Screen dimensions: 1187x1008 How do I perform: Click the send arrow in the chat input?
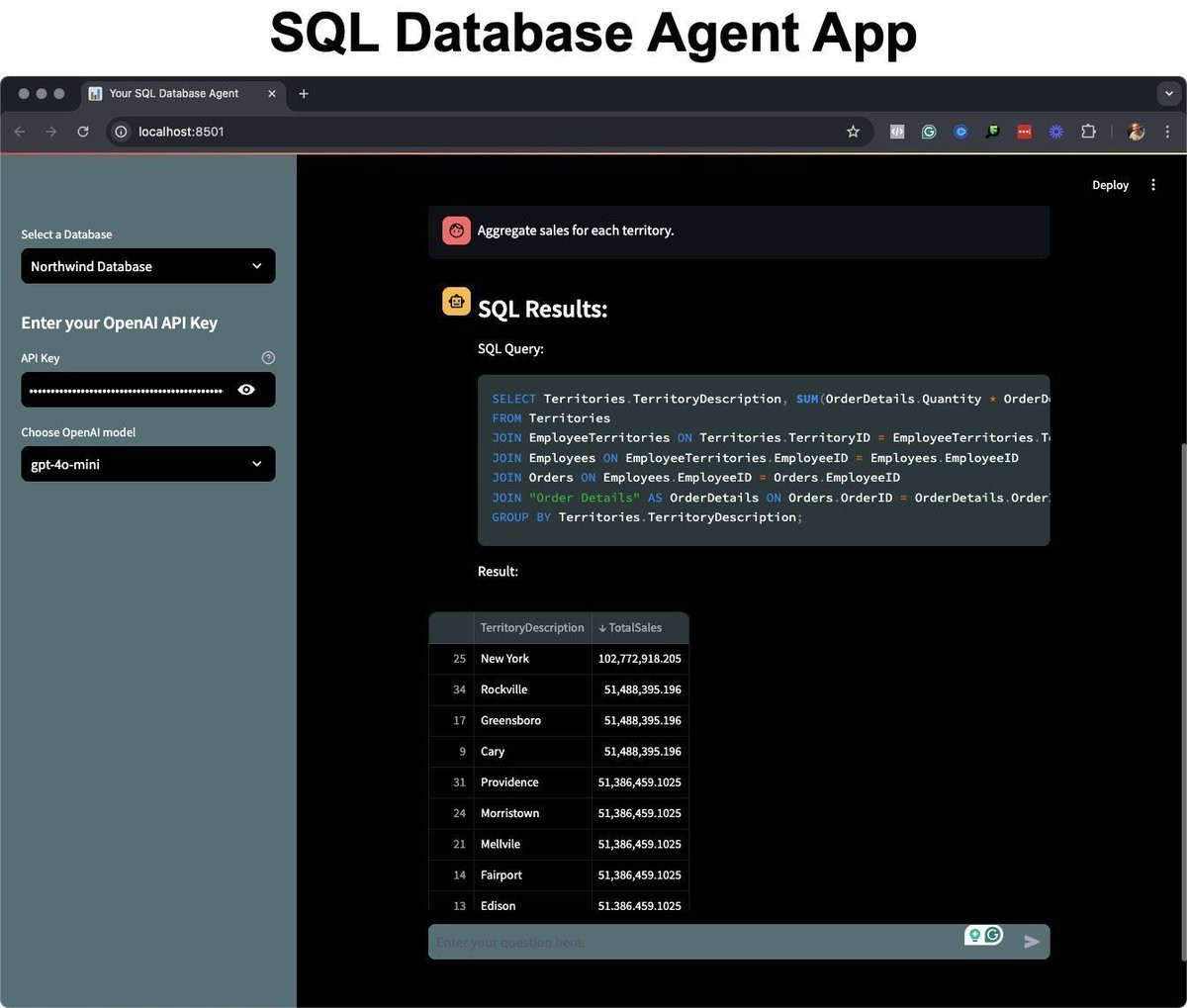coord(1032,942)
